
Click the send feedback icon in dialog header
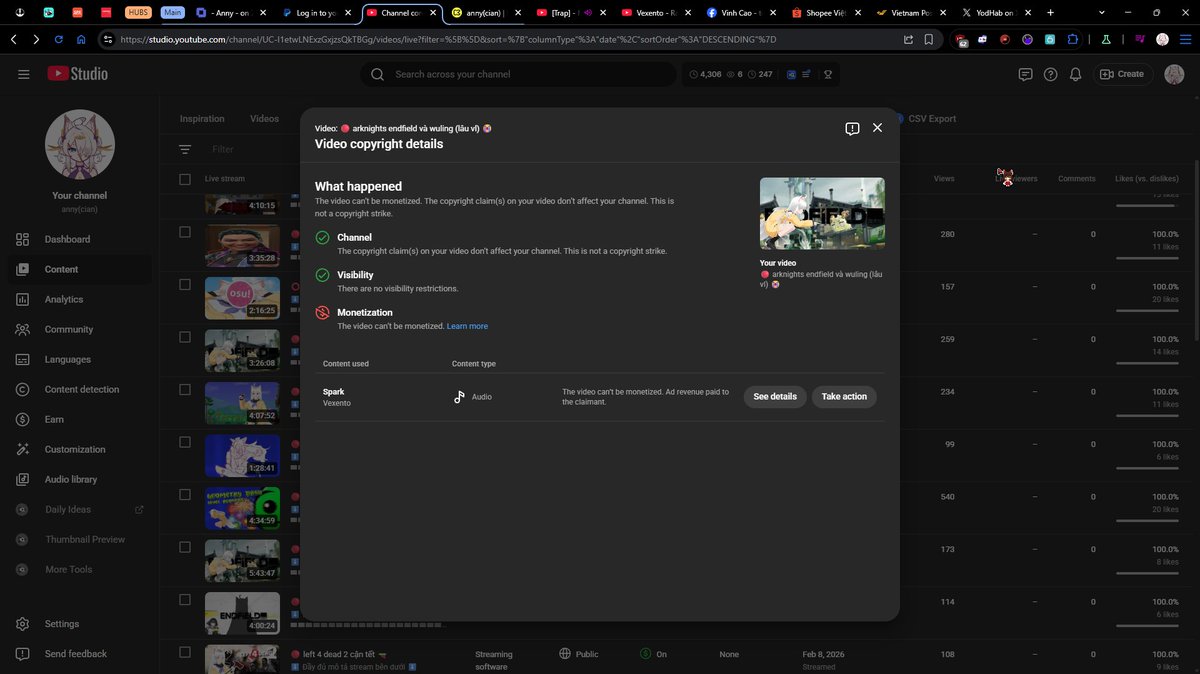(852, 129)
